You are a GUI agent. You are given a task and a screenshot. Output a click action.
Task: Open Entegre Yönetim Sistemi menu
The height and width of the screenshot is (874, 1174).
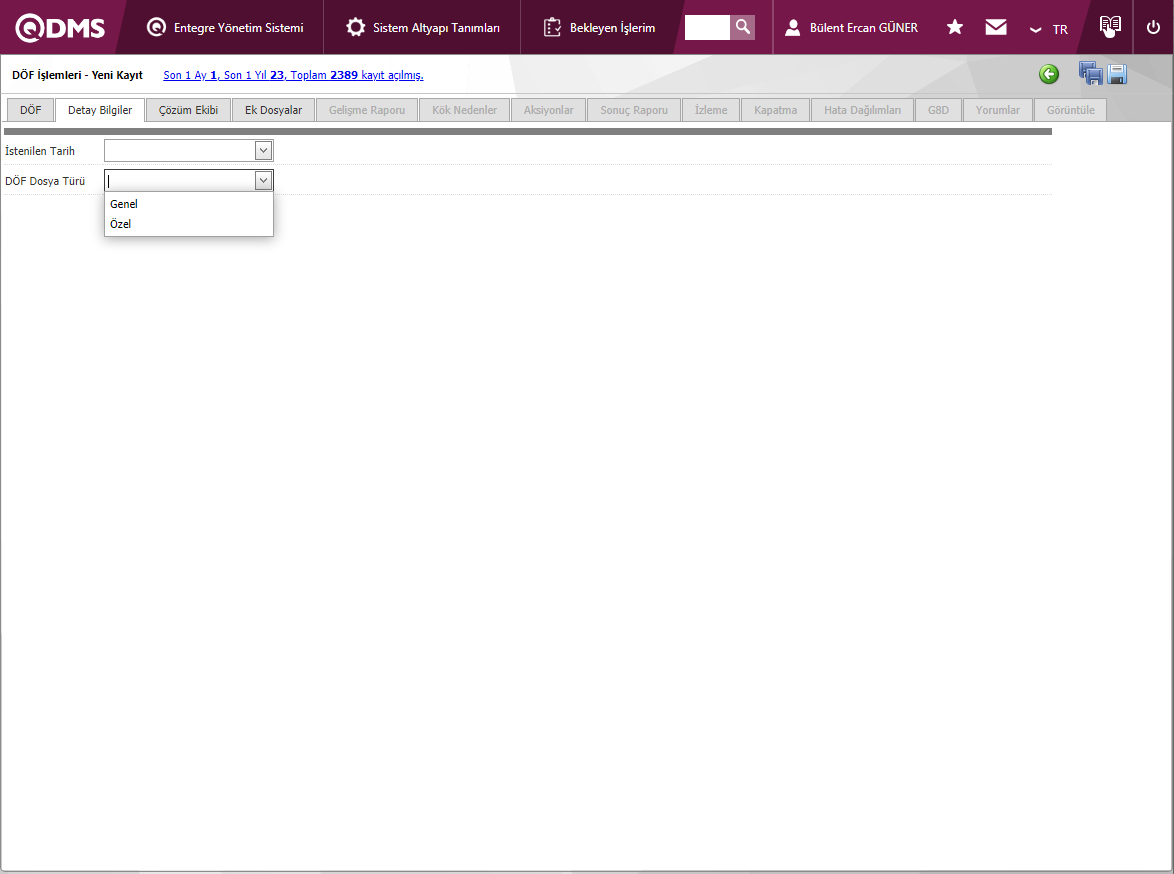click(225, 28)
